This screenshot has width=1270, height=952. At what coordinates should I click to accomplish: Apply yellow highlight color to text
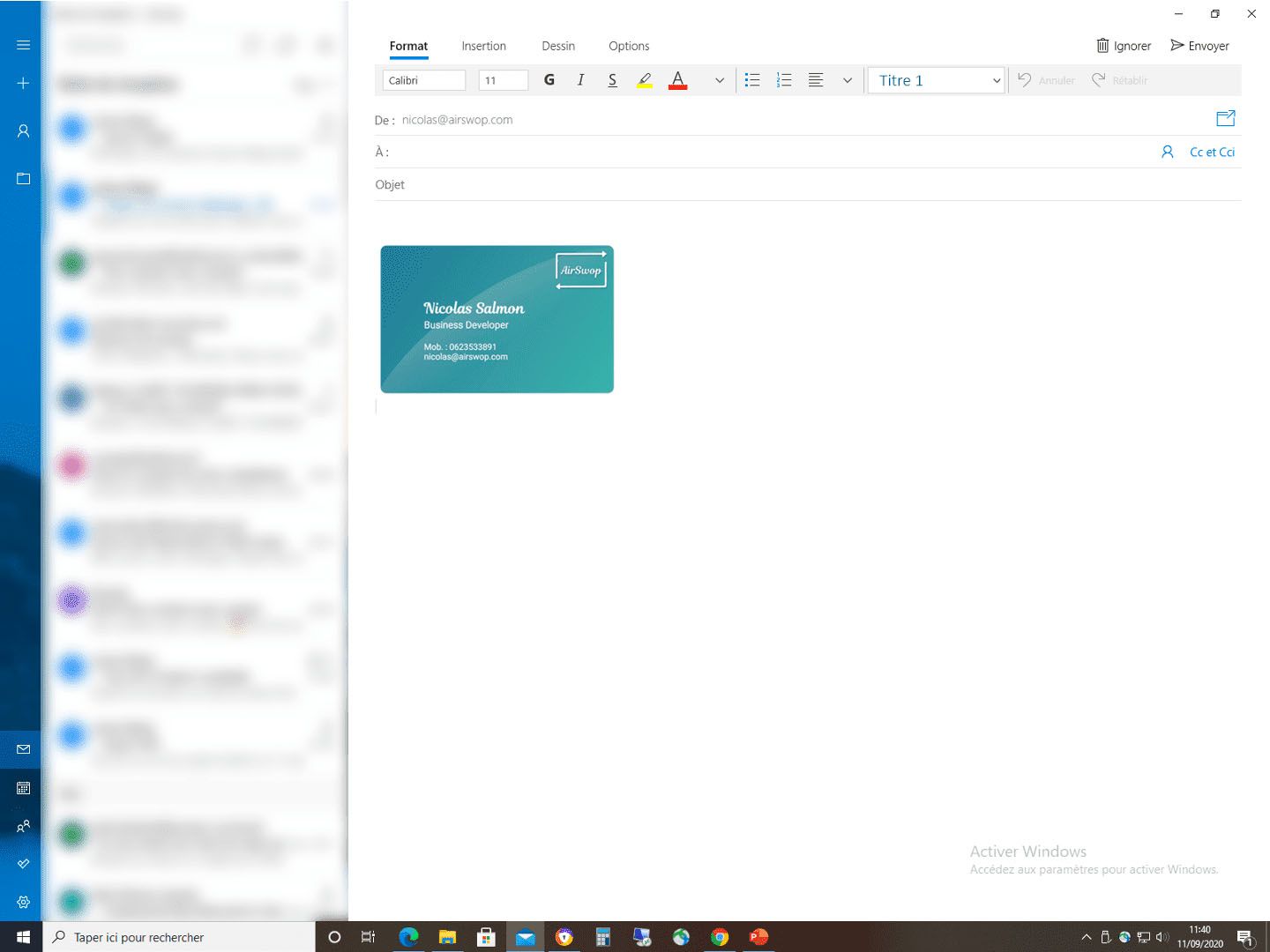[645, 80]
